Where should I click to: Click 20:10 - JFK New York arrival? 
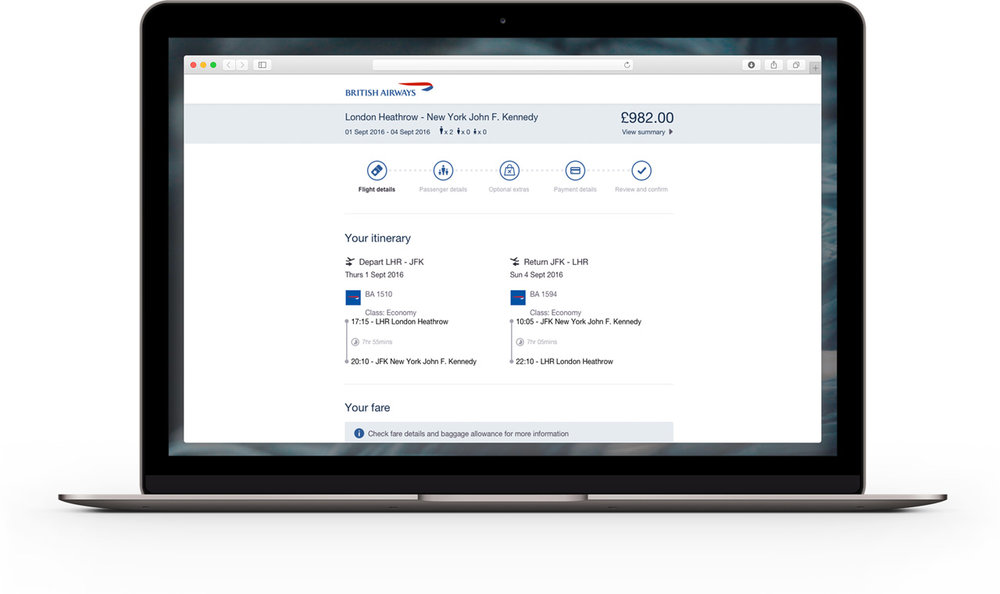coord(413,361)
